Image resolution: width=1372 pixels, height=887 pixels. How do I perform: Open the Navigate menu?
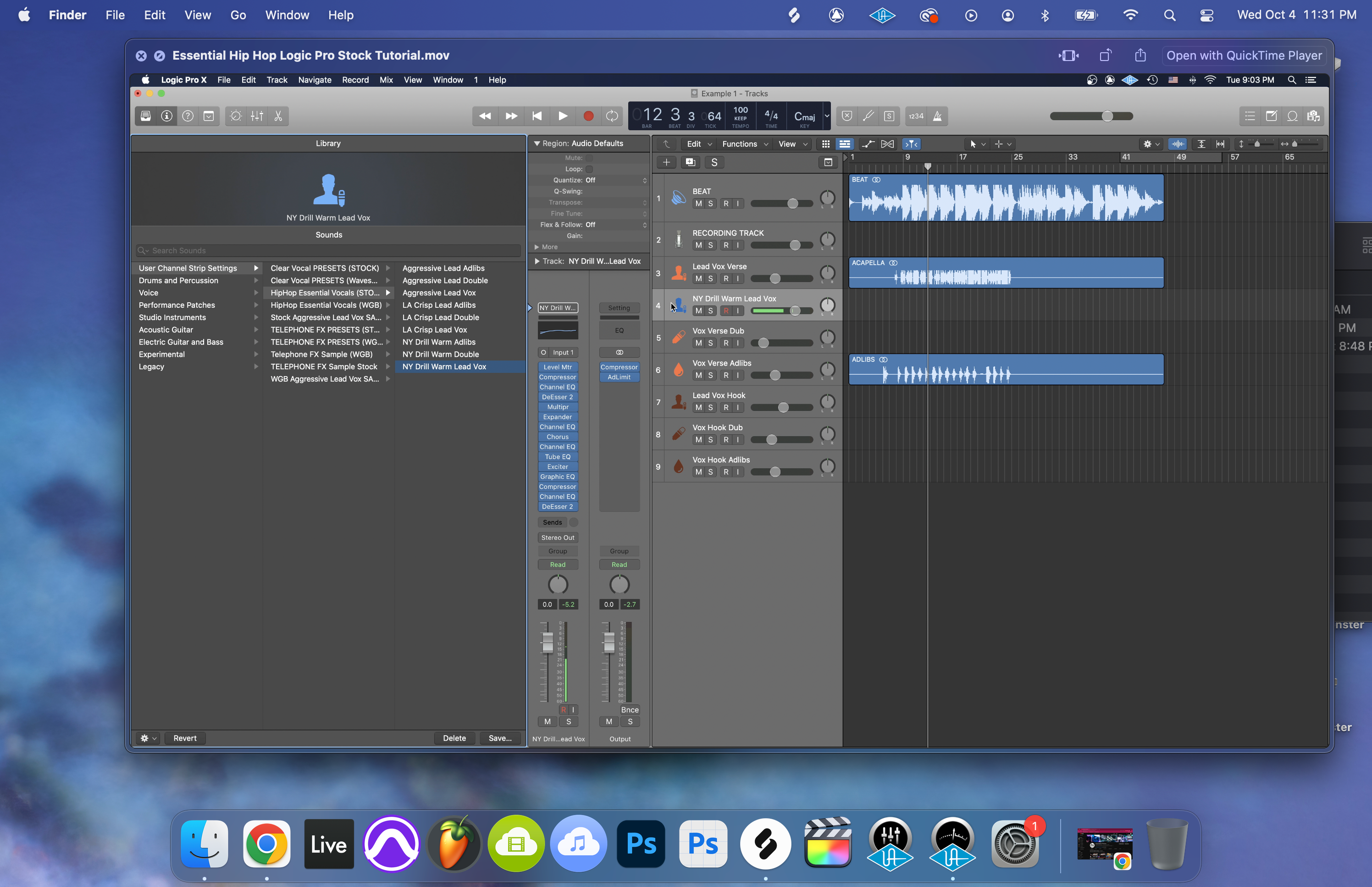[x=315, y=80]
